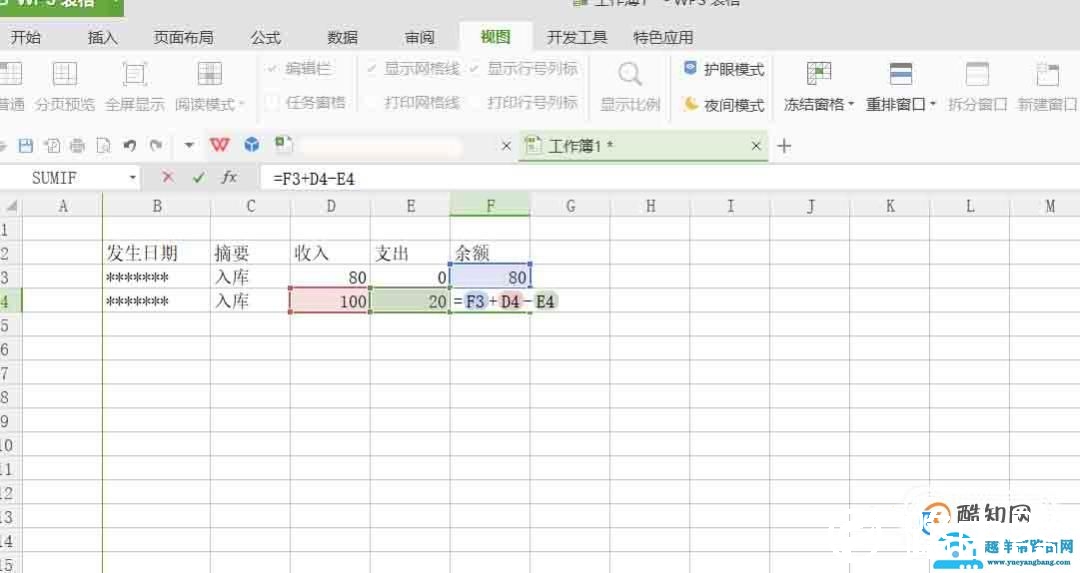
Task: Click into the formula bar input
Action: 668,178
